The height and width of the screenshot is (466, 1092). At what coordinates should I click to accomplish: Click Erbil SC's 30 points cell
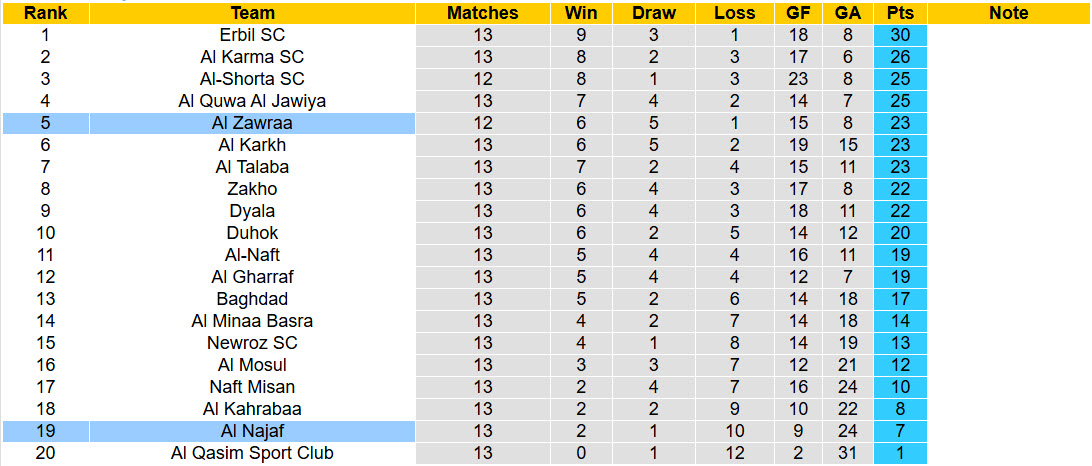coord(900,35)
